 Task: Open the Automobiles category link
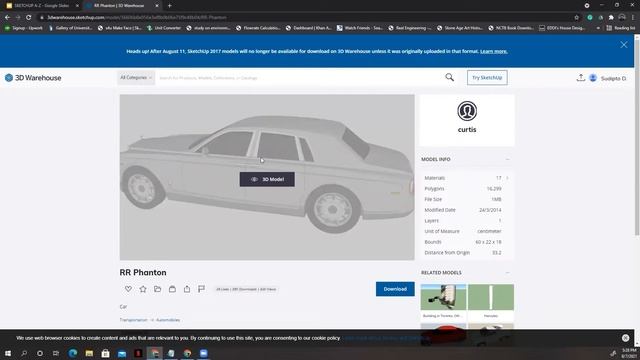168,320
